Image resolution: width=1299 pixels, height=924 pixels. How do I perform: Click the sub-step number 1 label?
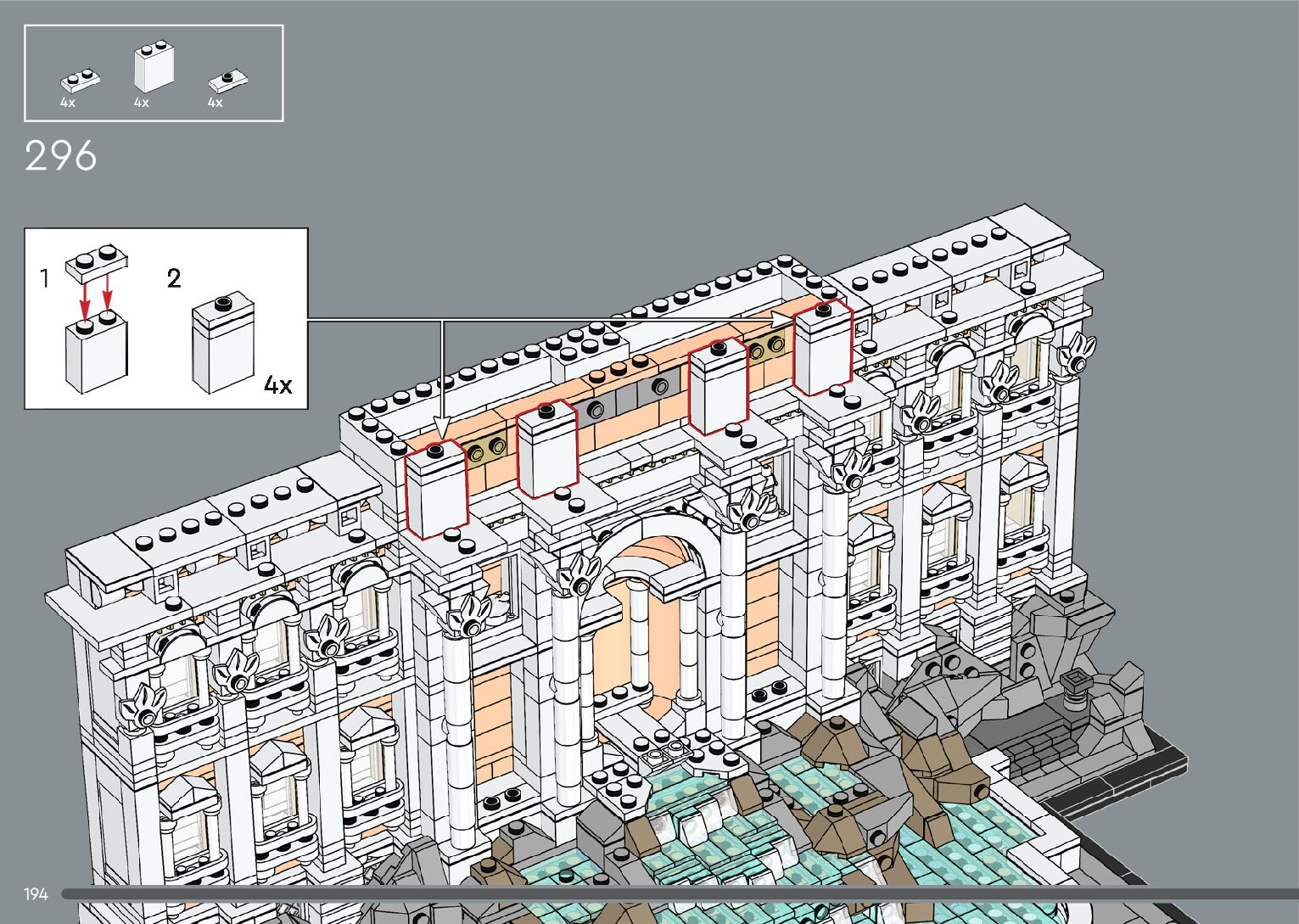[44, 277]
